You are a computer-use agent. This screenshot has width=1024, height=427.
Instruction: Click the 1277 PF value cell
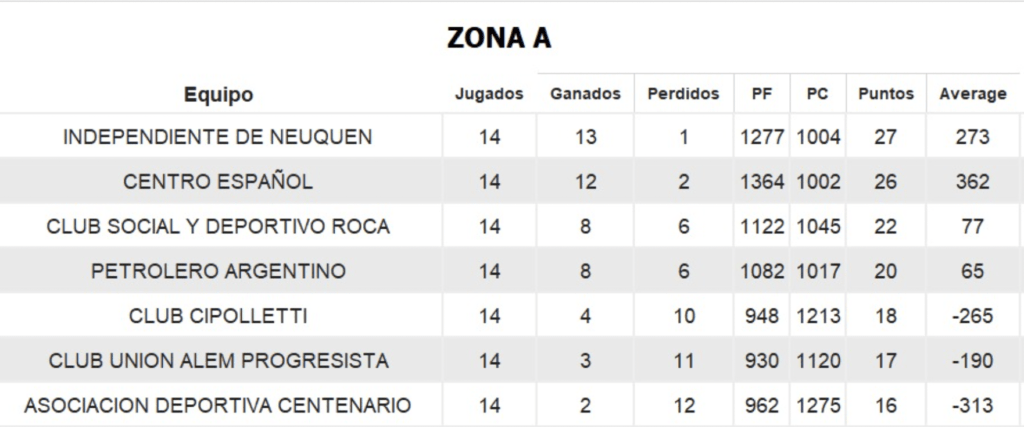pos(762,137)
